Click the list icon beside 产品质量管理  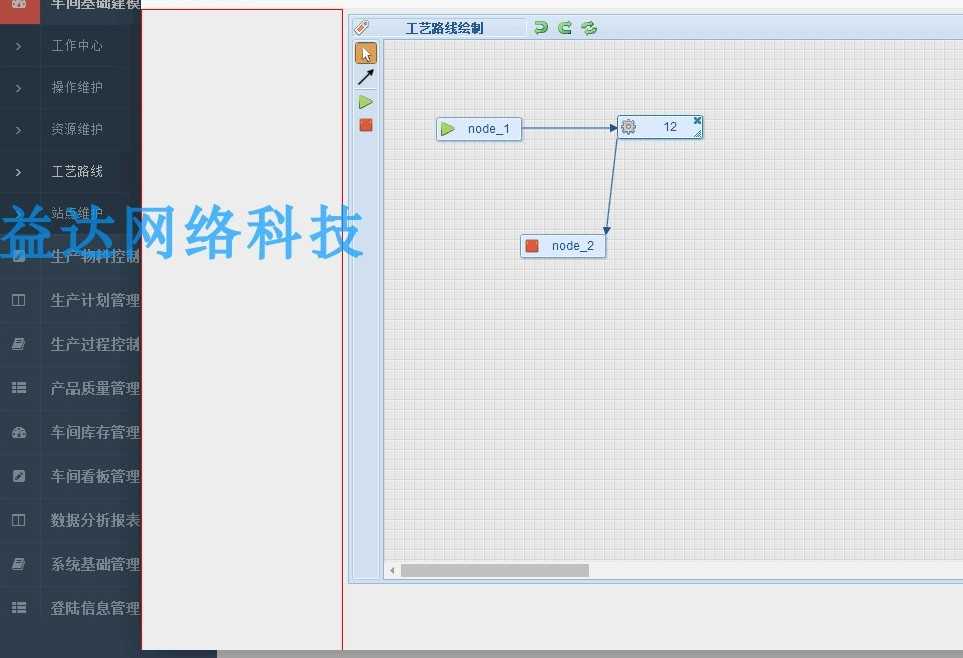click(18, 388)
